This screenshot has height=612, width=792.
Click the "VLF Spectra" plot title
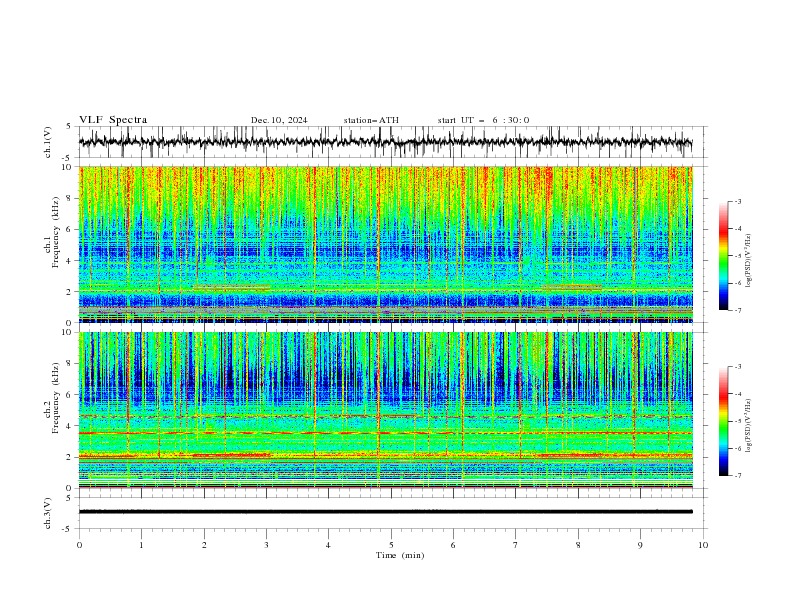pyautogui.click(x=113, y=120)
